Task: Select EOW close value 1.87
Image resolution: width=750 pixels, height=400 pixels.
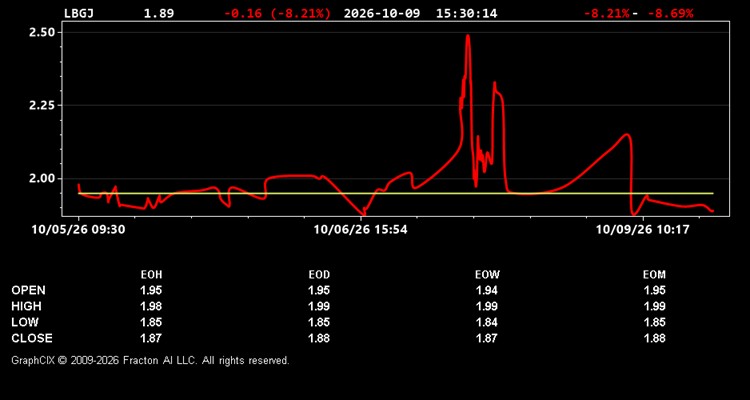Action: click(487, 338)
